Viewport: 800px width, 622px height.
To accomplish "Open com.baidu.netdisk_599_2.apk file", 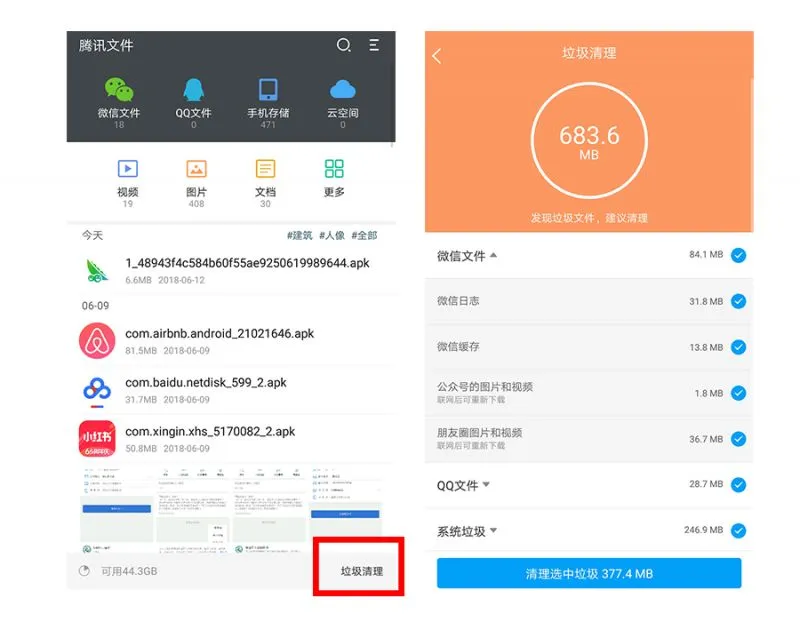I will coord(206,383).
